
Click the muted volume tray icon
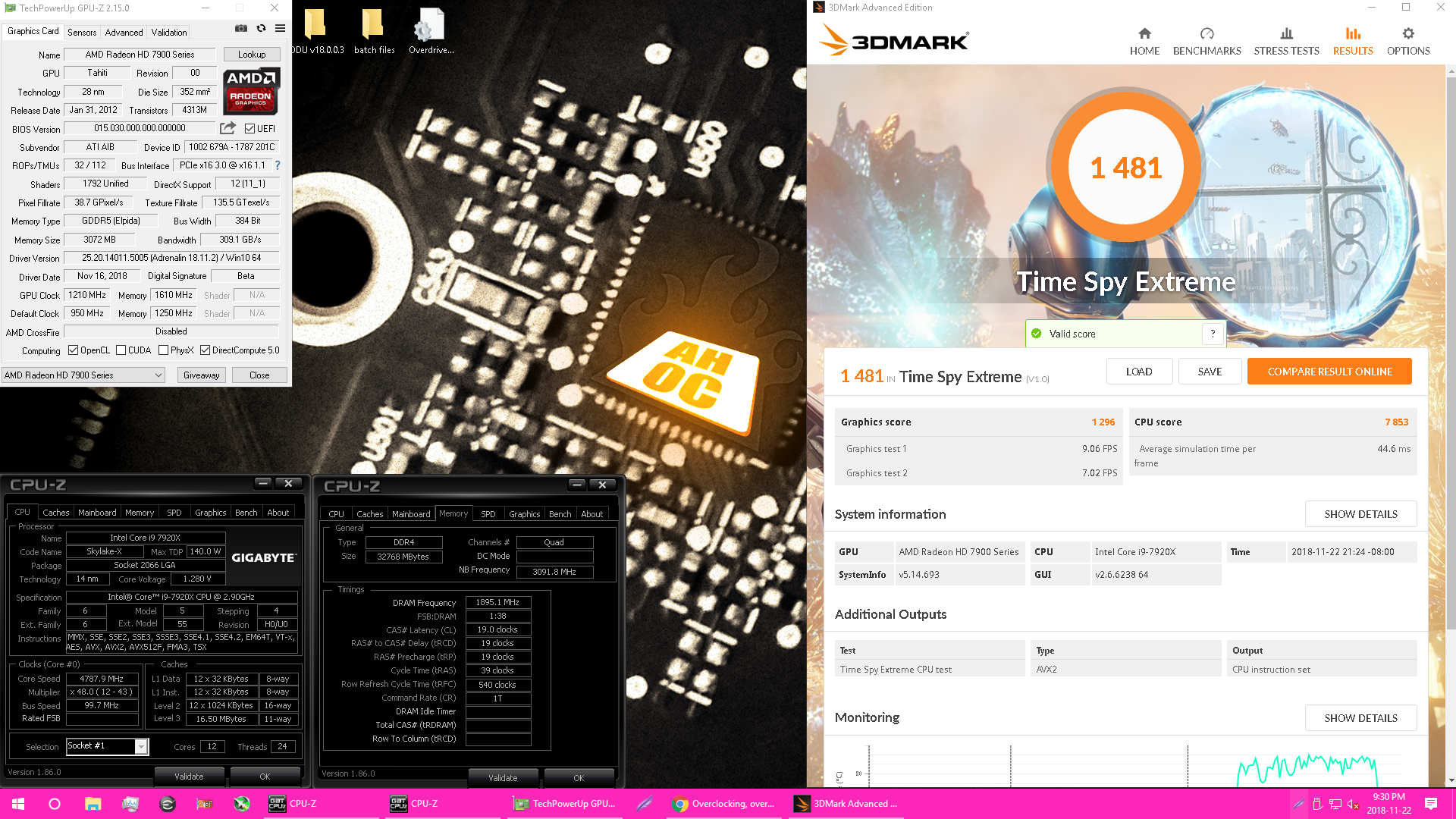click(x=1353, y=804)
